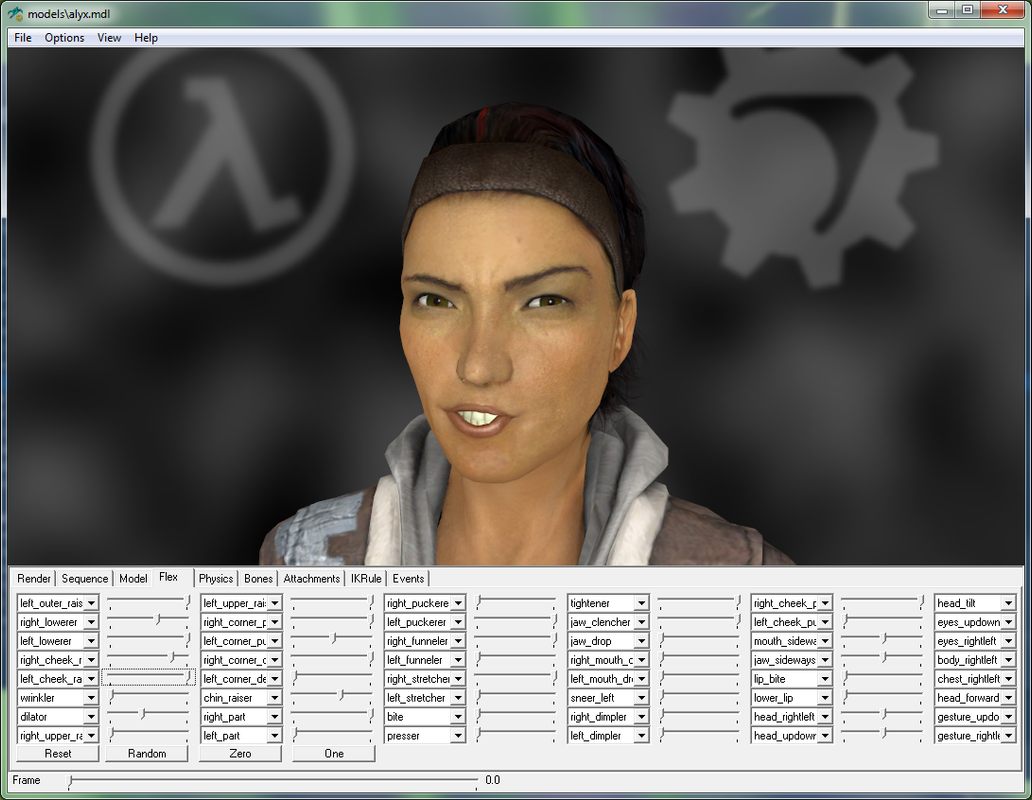Click the head_updown slider

(883, 734)
